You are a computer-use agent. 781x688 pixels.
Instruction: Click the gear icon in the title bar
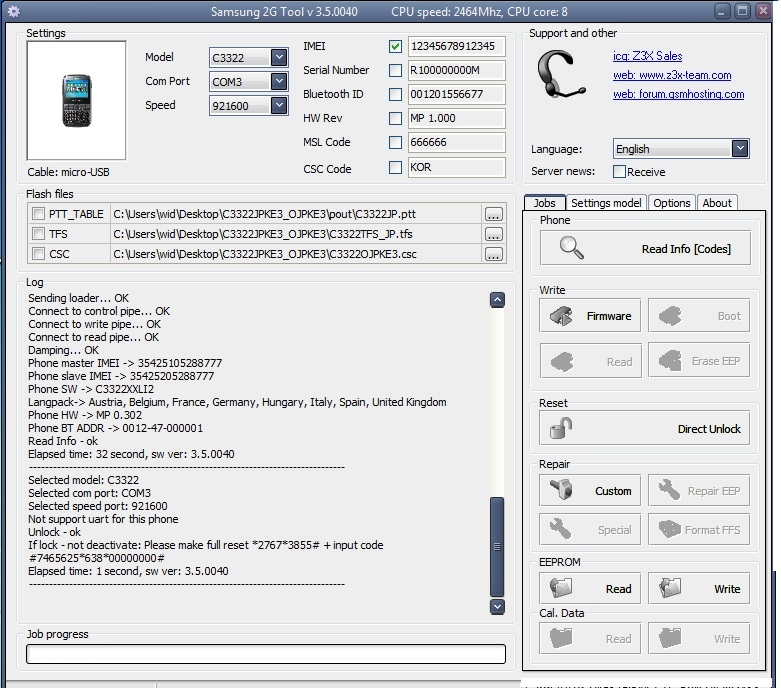point(14,11)
